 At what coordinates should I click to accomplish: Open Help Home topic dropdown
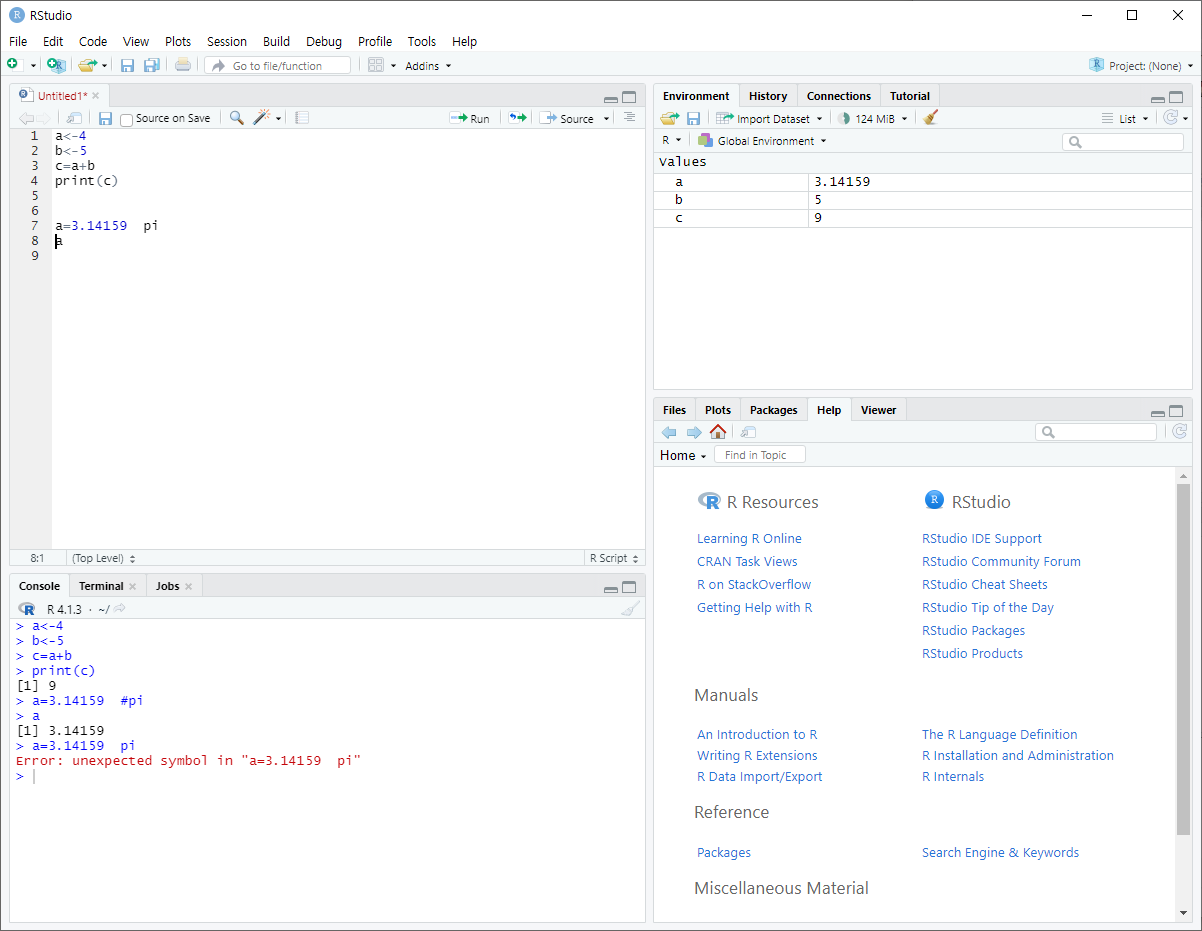coord(683,455)
